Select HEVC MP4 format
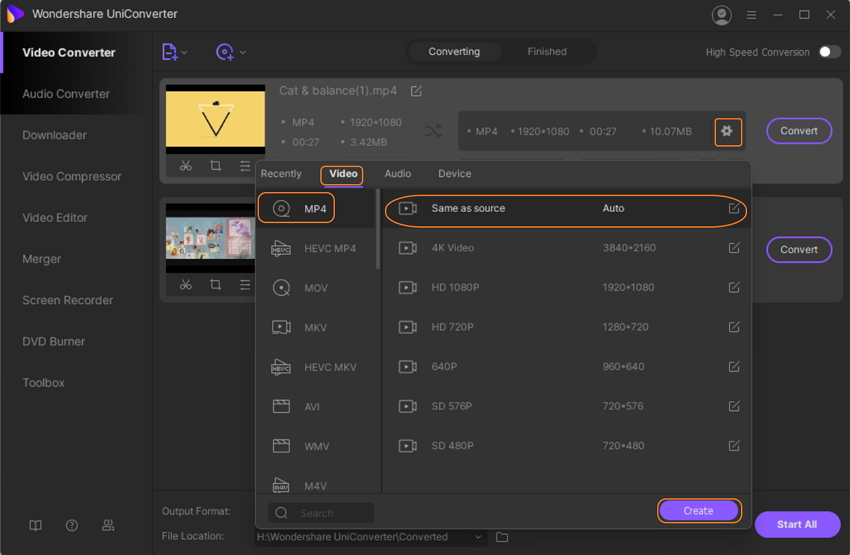Image resolution: width=850 pixels, height=555 pixels. tap(316, 248)
